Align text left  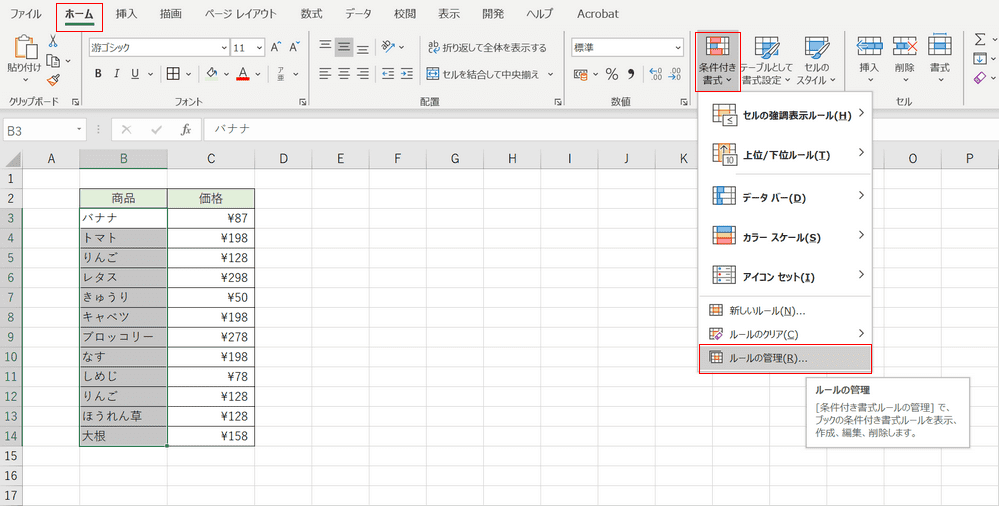click(x=326, y=74)
